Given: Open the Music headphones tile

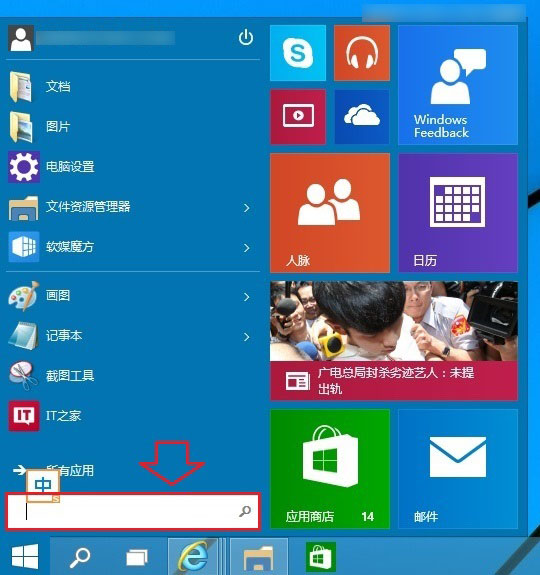Looking at the screenshot, I should pyautogui.click(x=362, y=53).
